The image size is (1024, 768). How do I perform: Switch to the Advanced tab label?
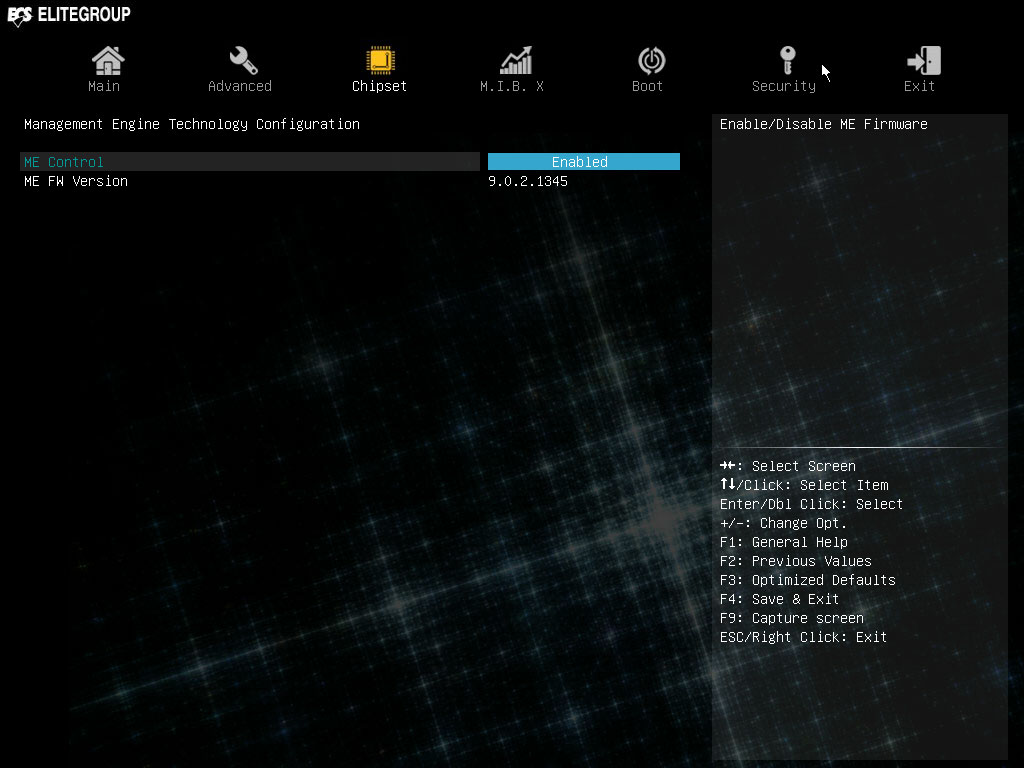(x=240, y=86)
